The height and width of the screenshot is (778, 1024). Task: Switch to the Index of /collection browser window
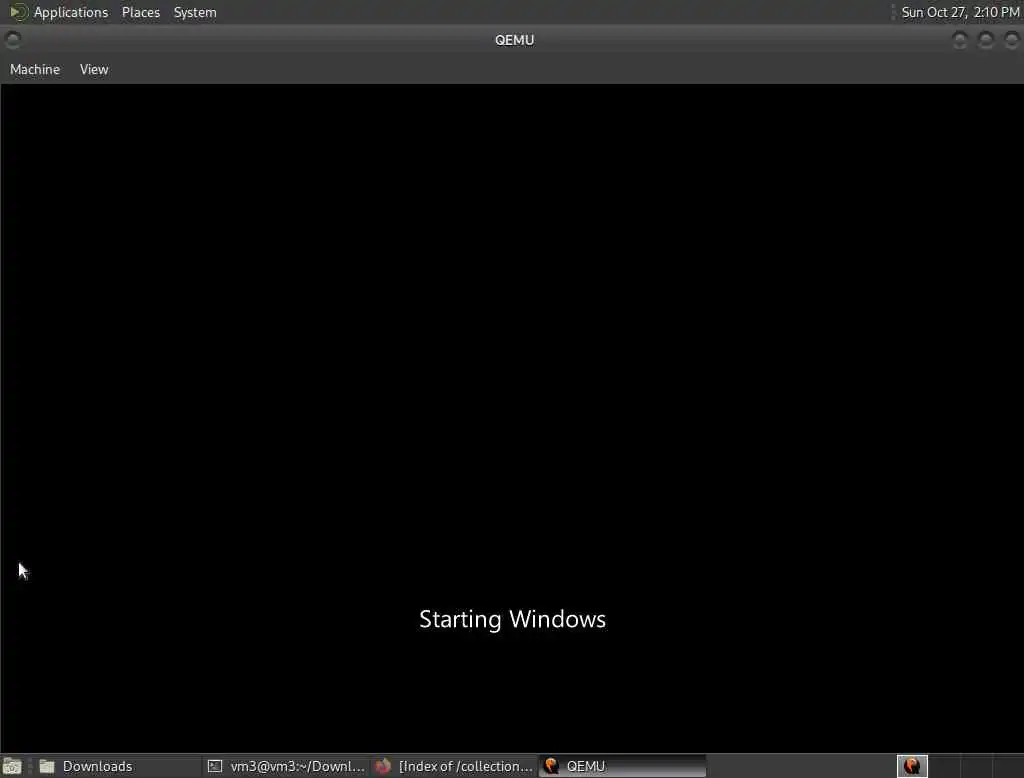[x=455, y=766]
